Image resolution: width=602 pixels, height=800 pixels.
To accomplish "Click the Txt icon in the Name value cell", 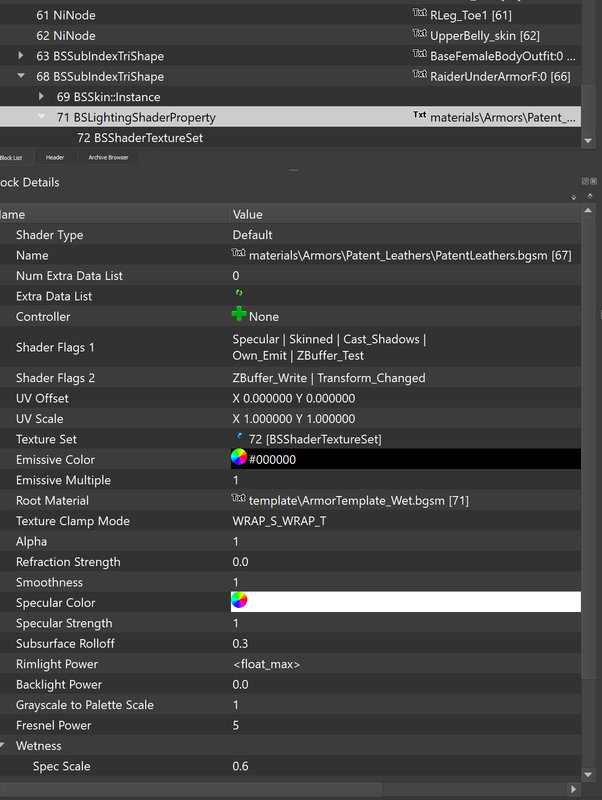I will tap(238, 253).
